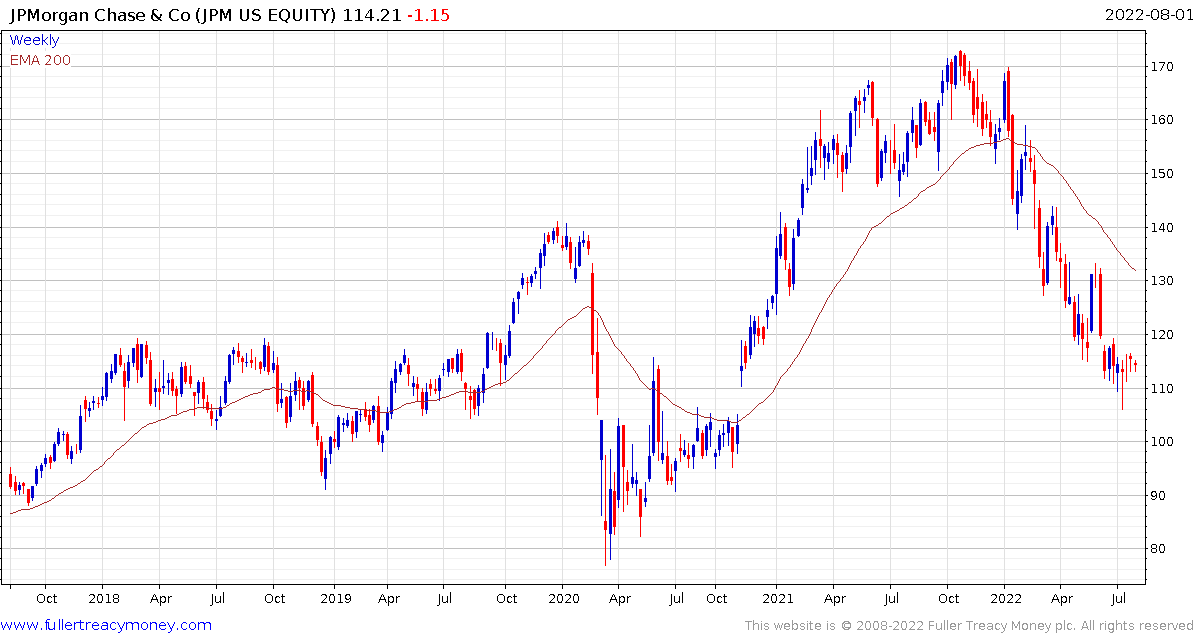Click the -1.15 price change value
Viewport: 1195px width, 640px height.
(427, 14)
